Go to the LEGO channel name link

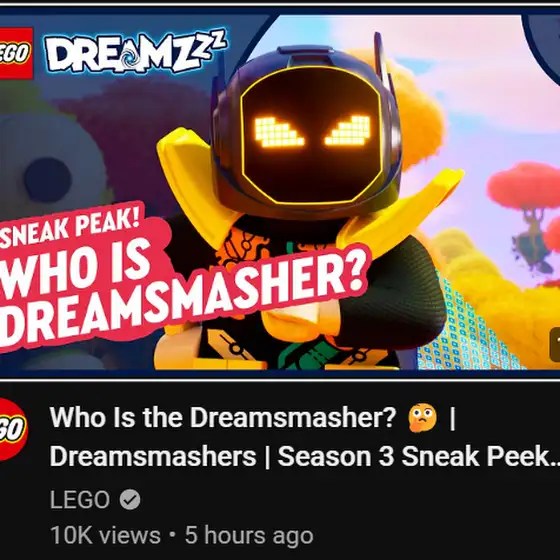pyautogui.click(x=80, y=499)
